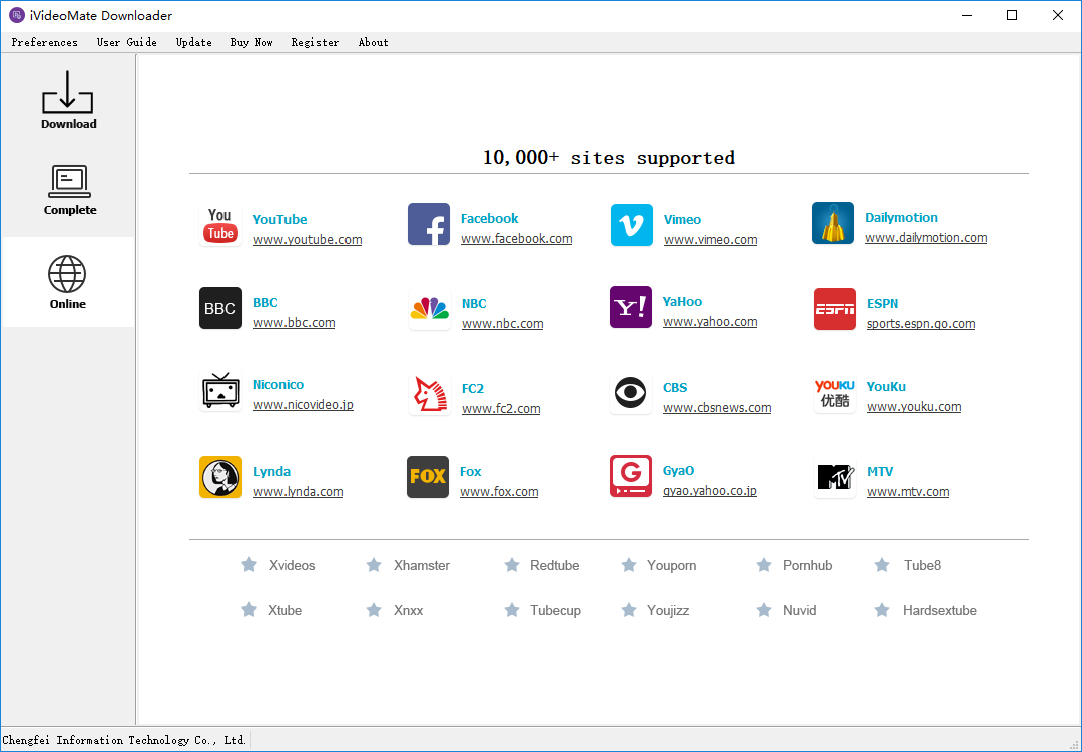
Task: Click the star beside Tubecup
Action: point(512,610)
